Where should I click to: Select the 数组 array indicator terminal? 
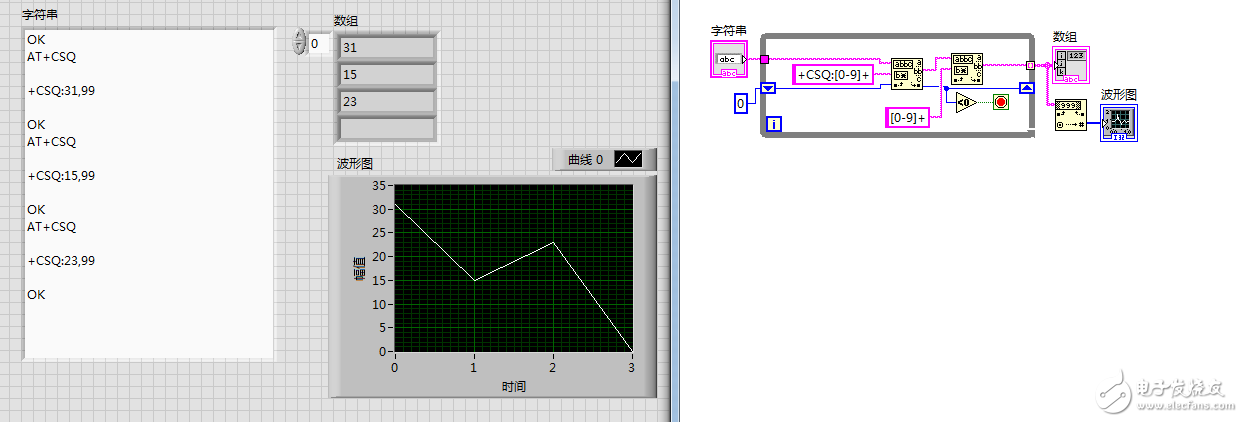pyautogui.click(x=1071, y=65)
